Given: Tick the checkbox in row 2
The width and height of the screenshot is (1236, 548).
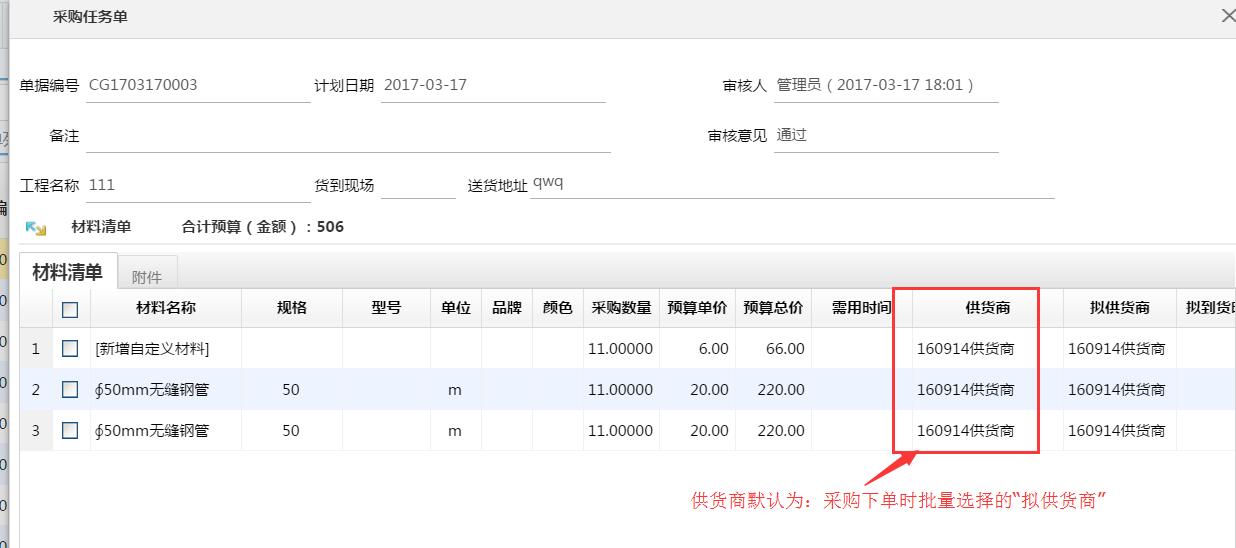Looking at the screenshot, I should coord(70,390).
